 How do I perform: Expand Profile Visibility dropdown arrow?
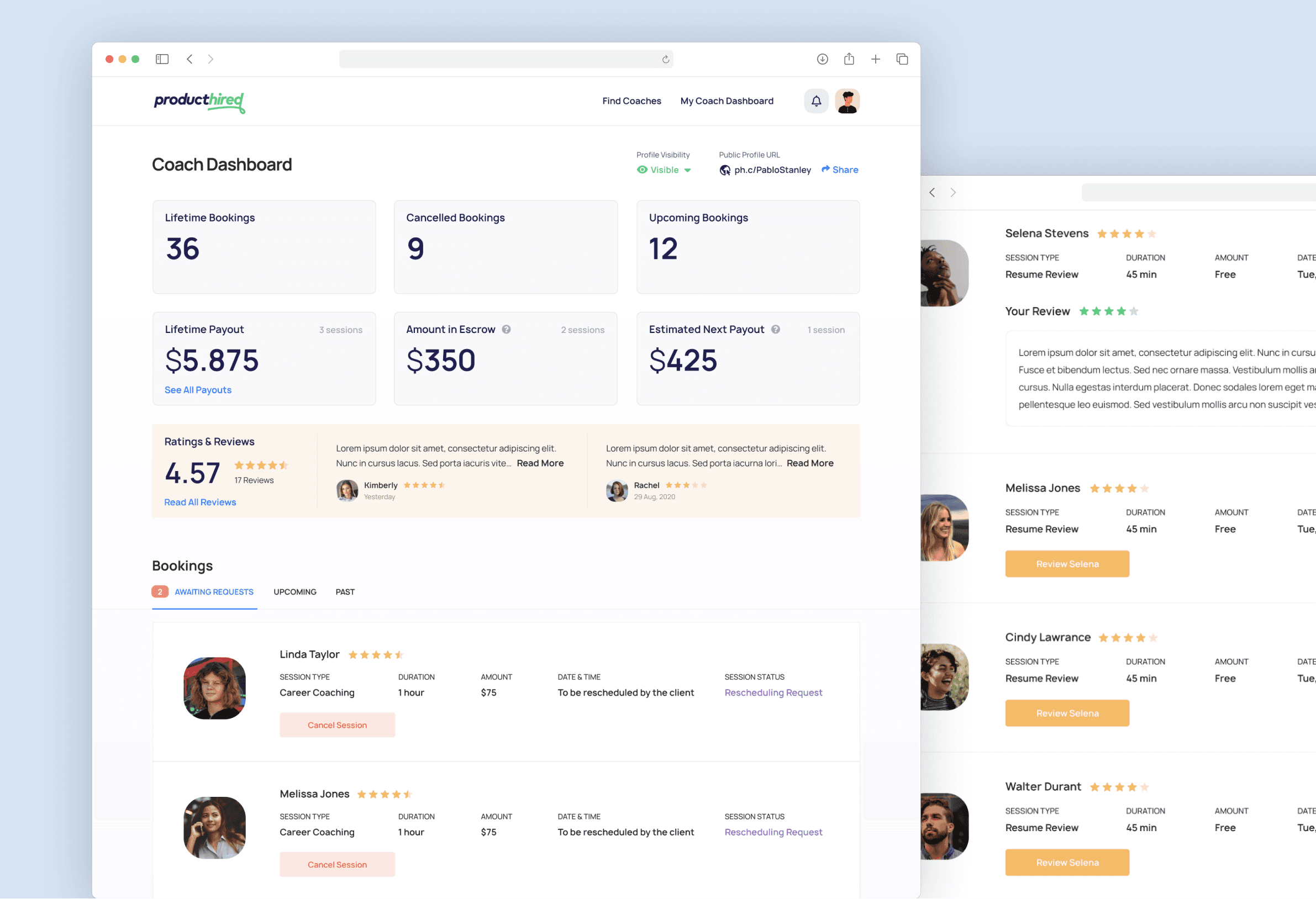pos(687,171)
